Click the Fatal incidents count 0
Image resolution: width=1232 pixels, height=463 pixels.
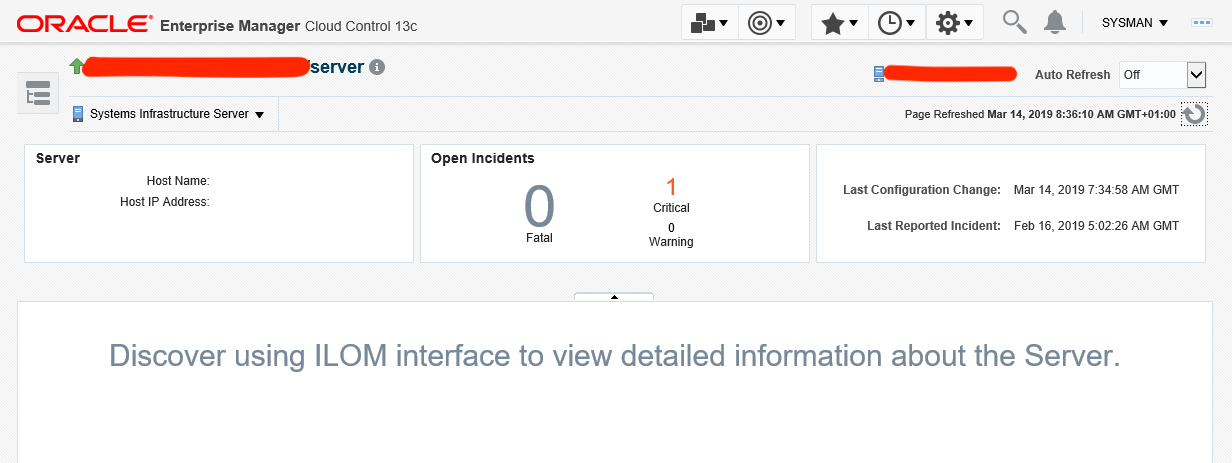point(539,207)
